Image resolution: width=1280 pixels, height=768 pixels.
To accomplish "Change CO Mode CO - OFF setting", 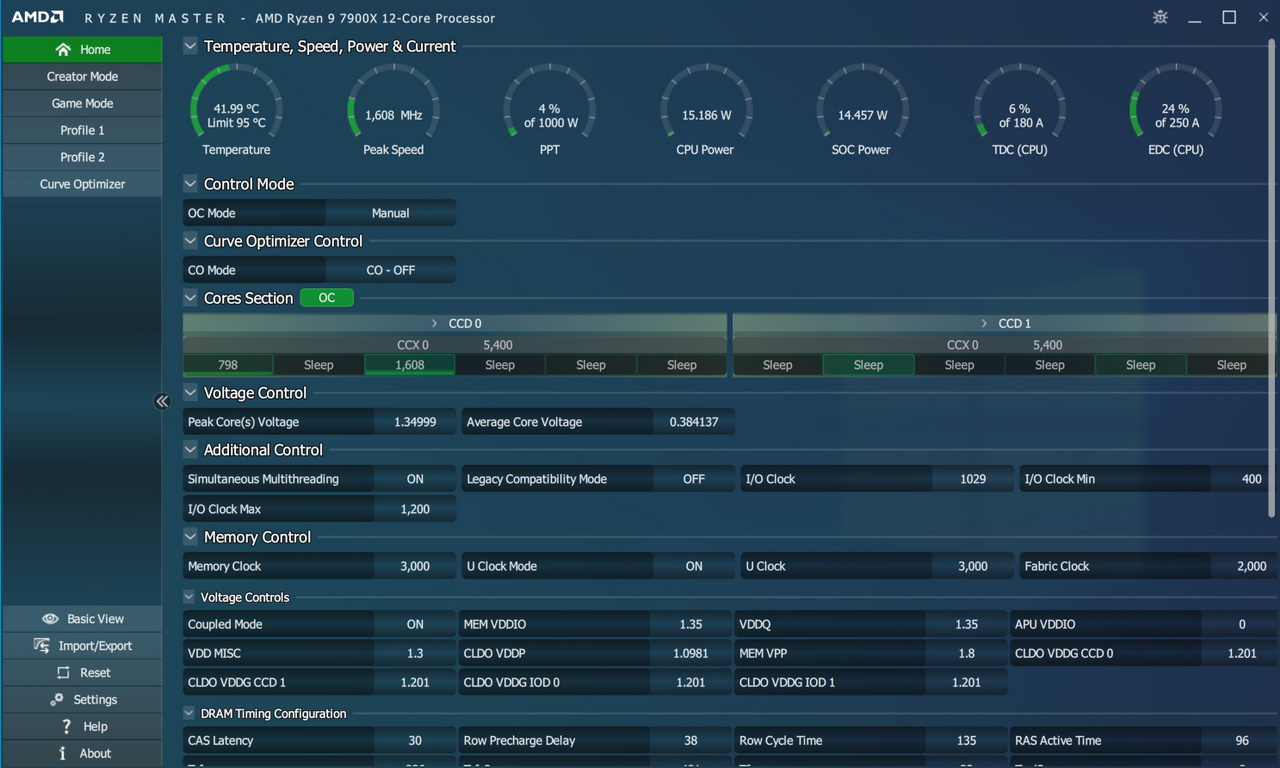I will 390,270.
